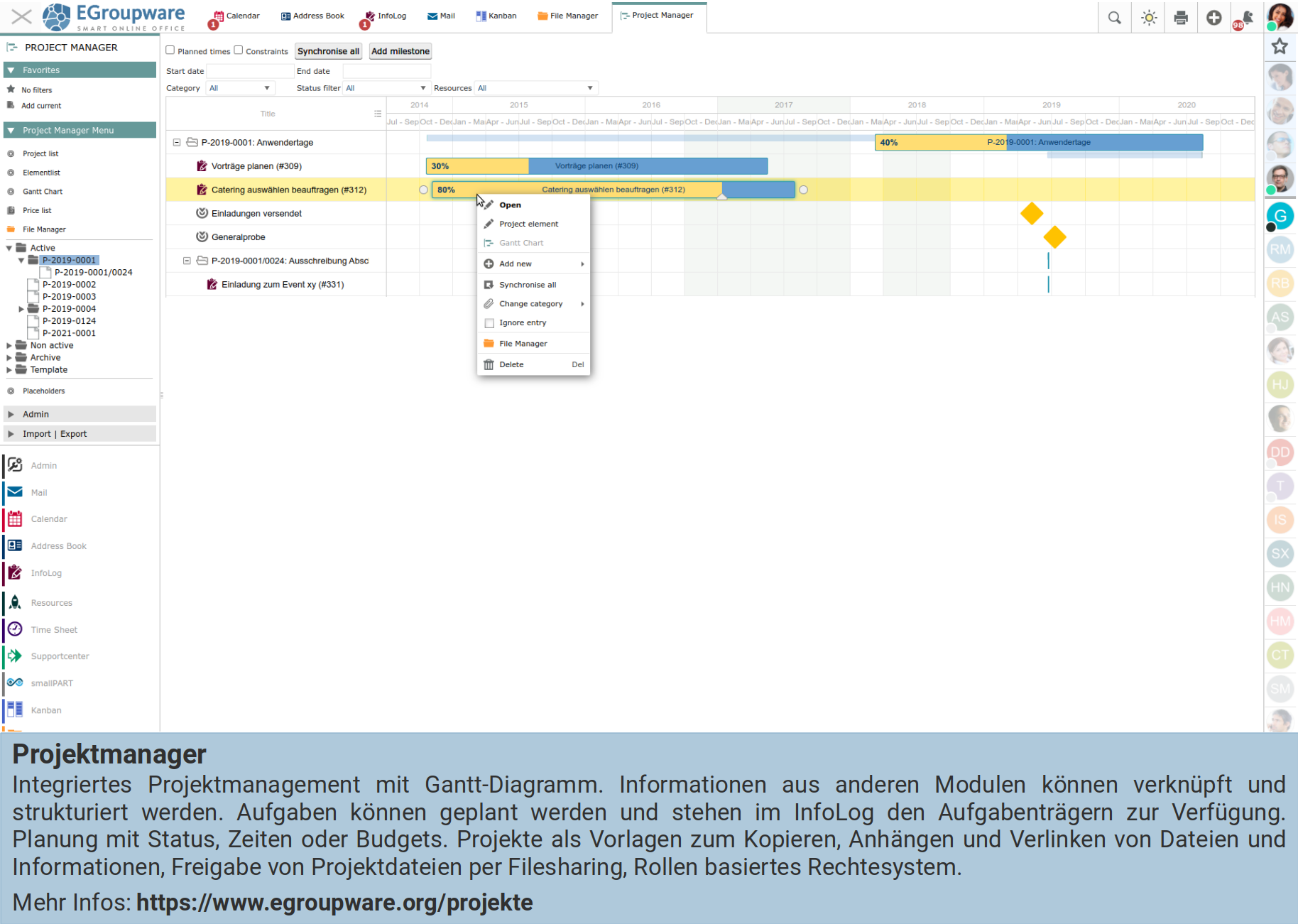Click the Add milestone button
Viewport: 1298px width, 924px height.
pyautogui.click(x=400, y=51)
